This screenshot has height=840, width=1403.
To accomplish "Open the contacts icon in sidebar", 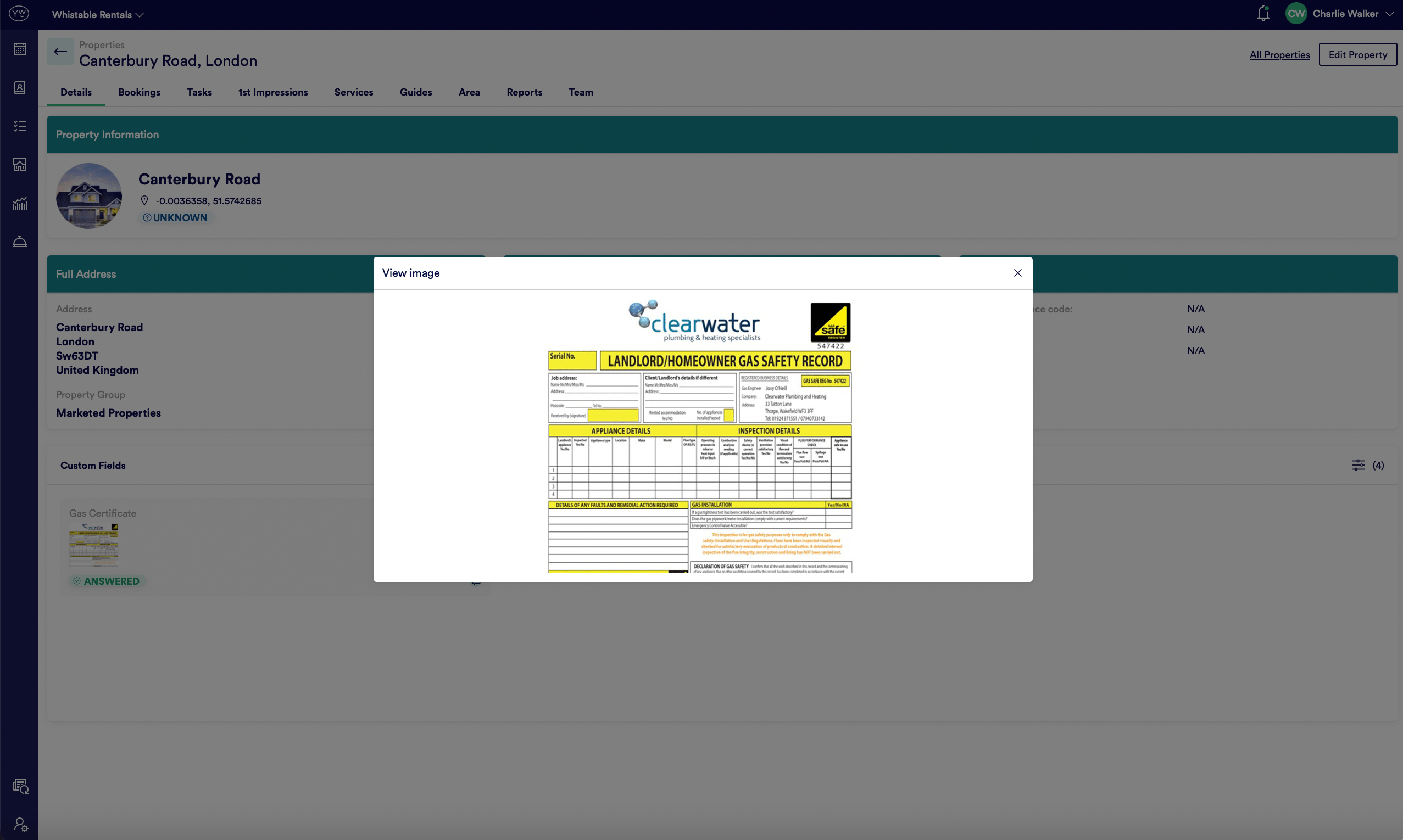I will [x=20, y=88].
